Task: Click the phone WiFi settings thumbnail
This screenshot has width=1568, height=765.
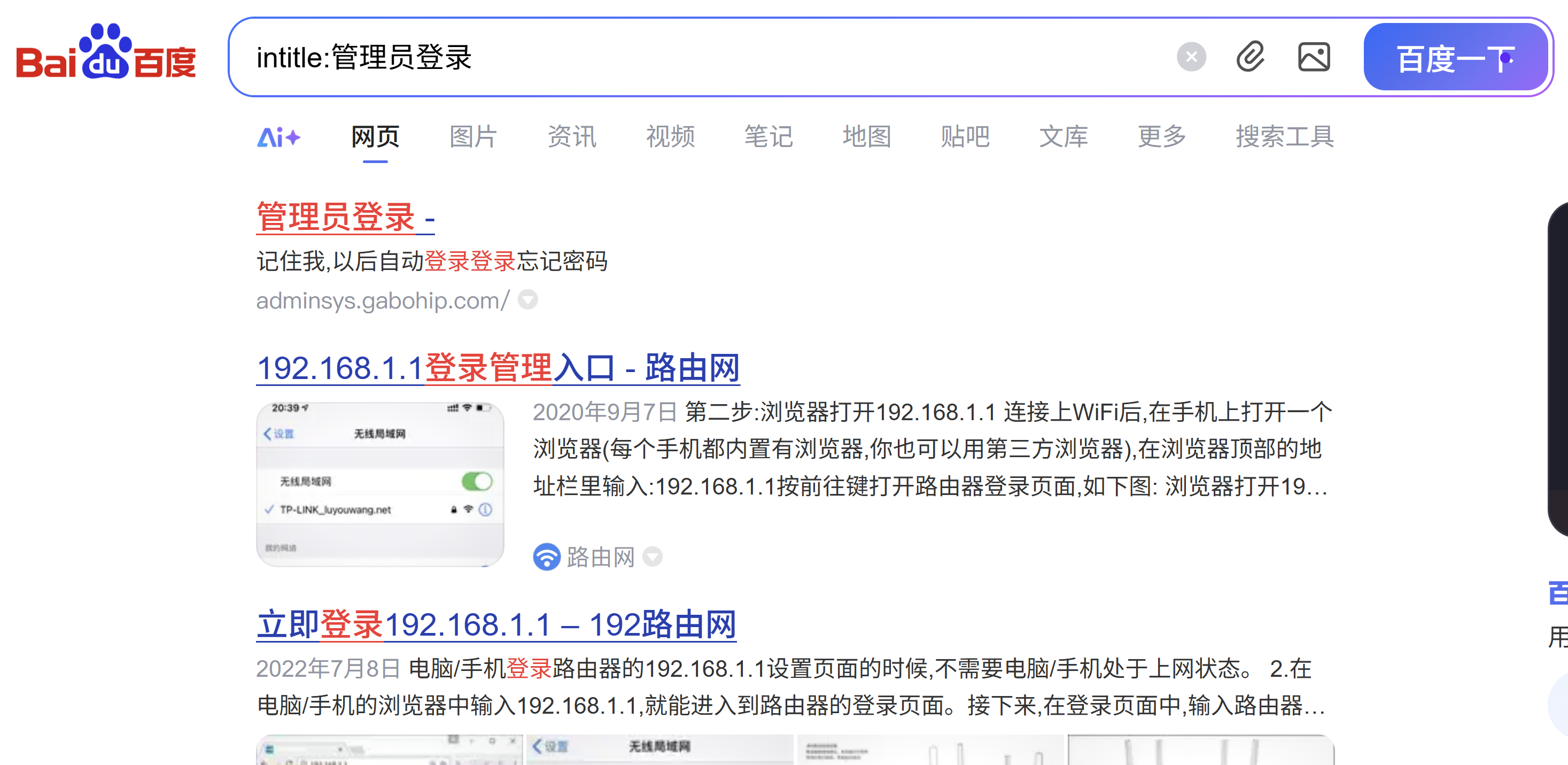Action: click(380, 484)
